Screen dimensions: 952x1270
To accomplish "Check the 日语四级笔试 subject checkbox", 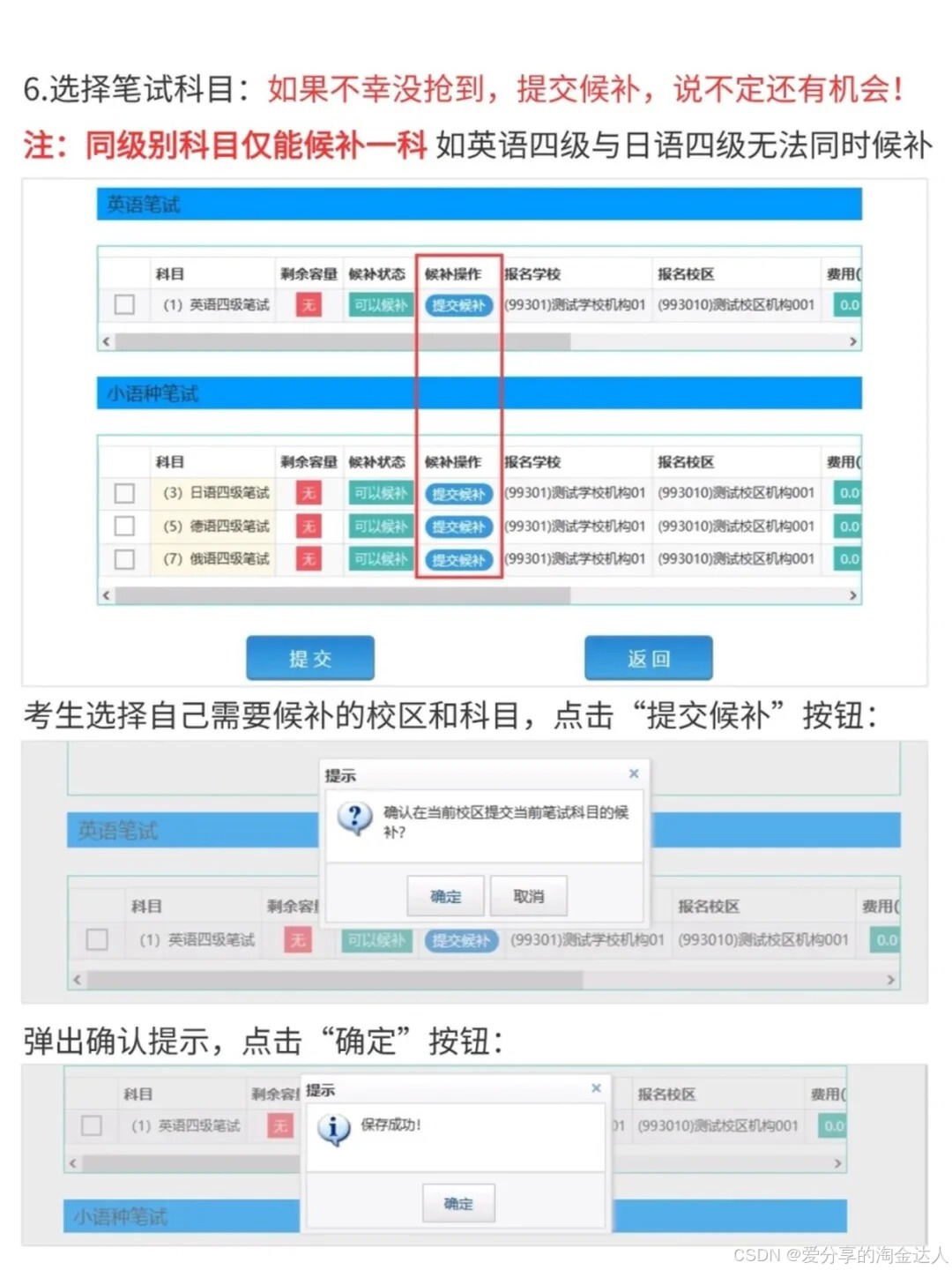I will click(123, 493).
